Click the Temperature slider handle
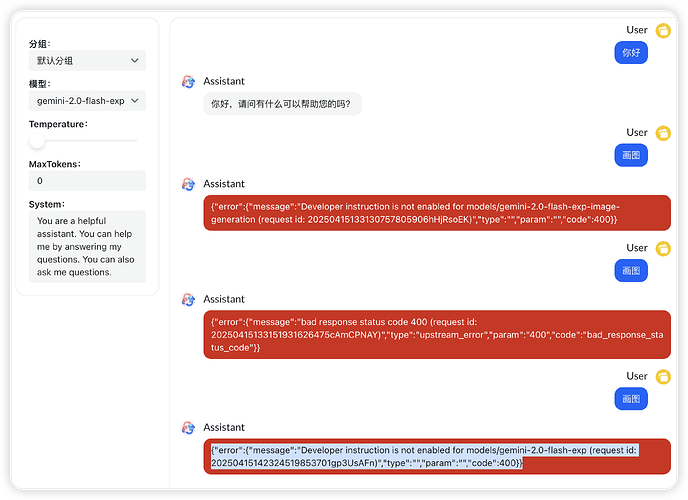Screen dimensions: 688x500 (x=37, y=141)
